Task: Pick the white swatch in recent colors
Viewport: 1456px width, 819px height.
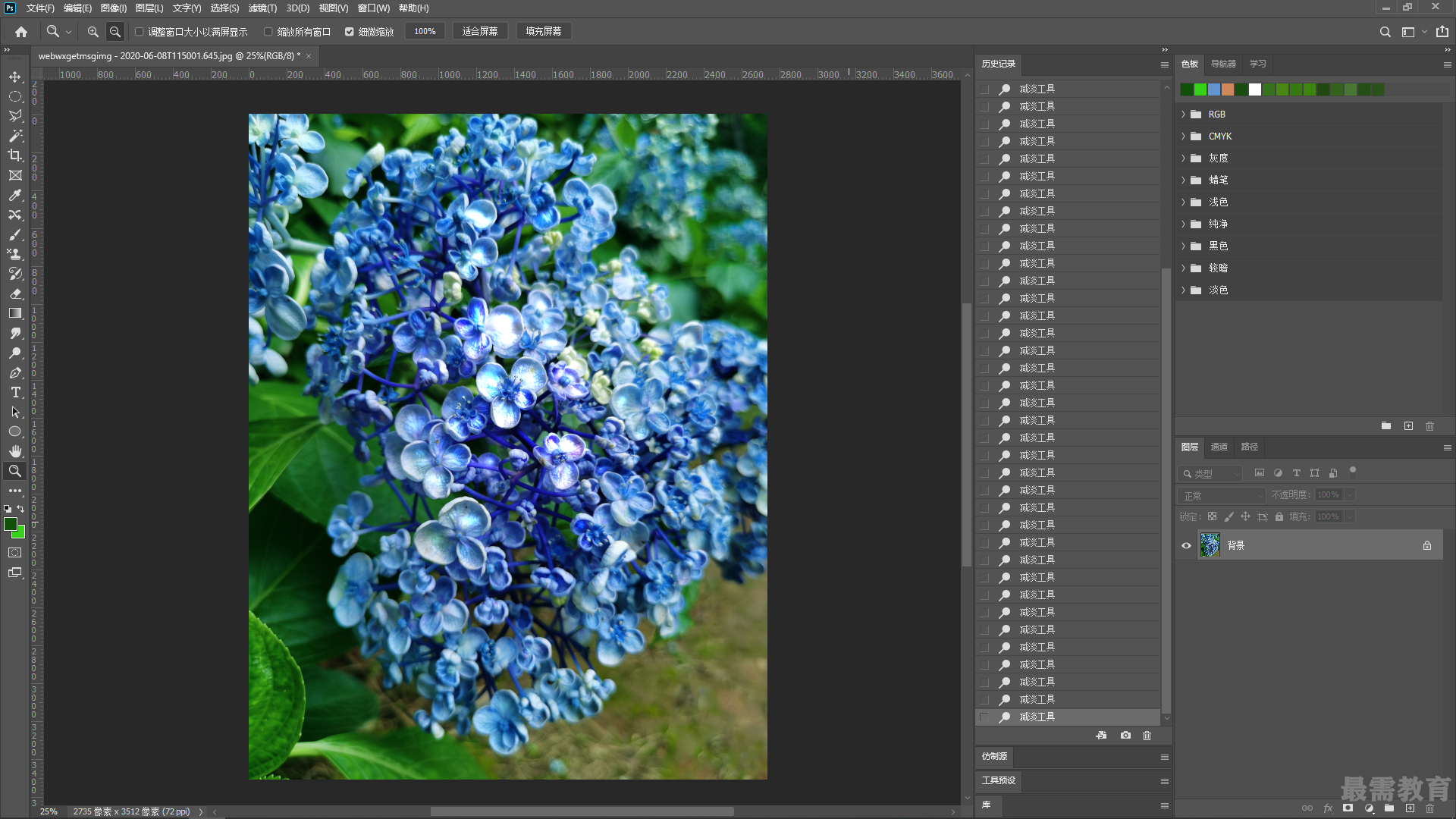Action: coord(1255,89)
